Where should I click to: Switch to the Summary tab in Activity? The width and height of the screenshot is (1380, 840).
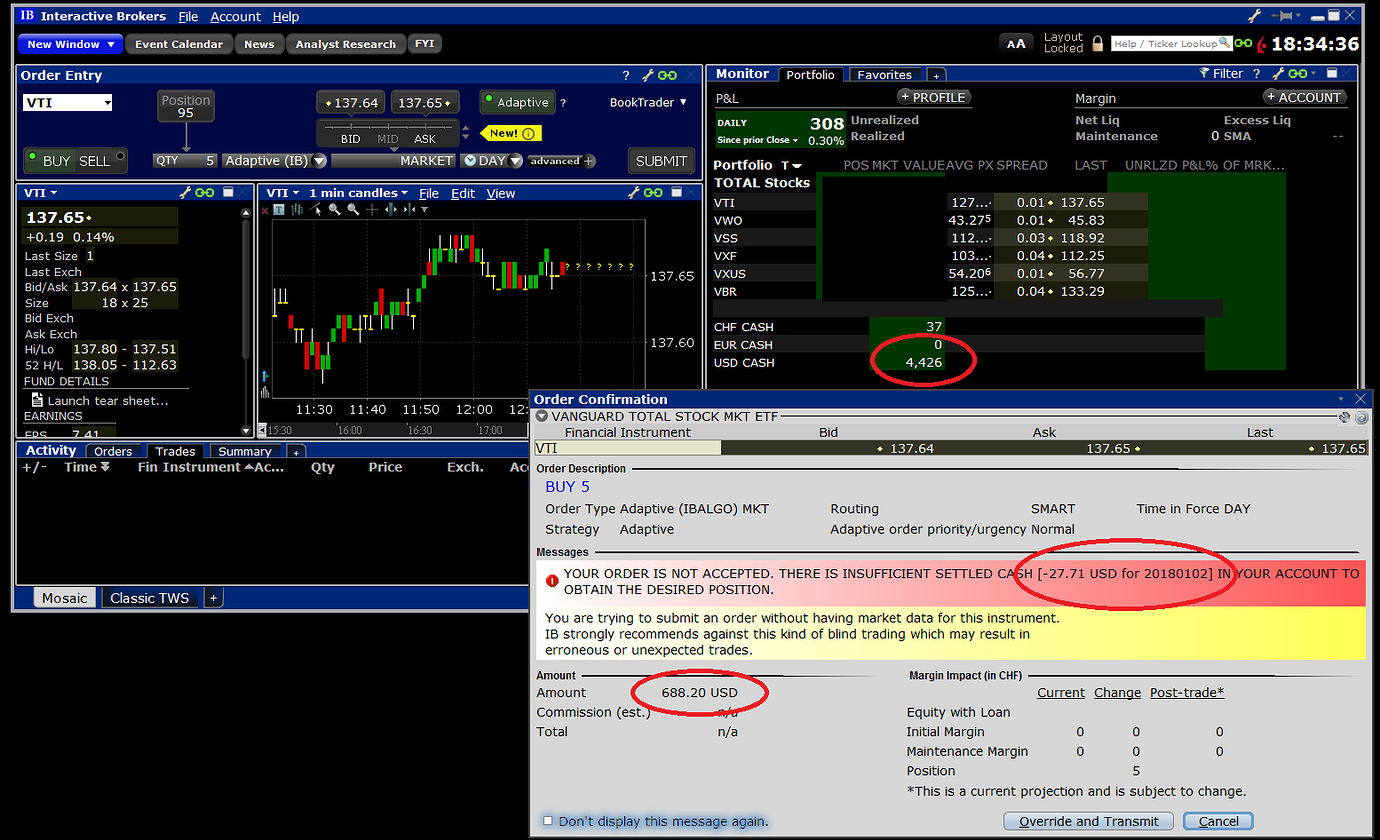pyautogui.click(x=245, y=451)
